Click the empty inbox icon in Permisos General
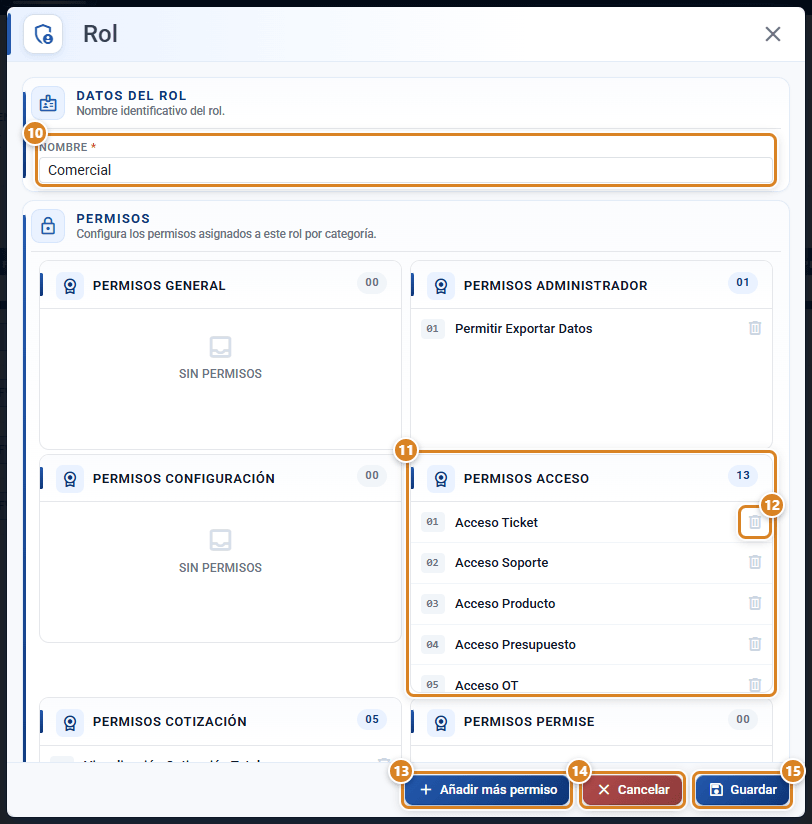This screenshot has height=824, width=812. 220,347
